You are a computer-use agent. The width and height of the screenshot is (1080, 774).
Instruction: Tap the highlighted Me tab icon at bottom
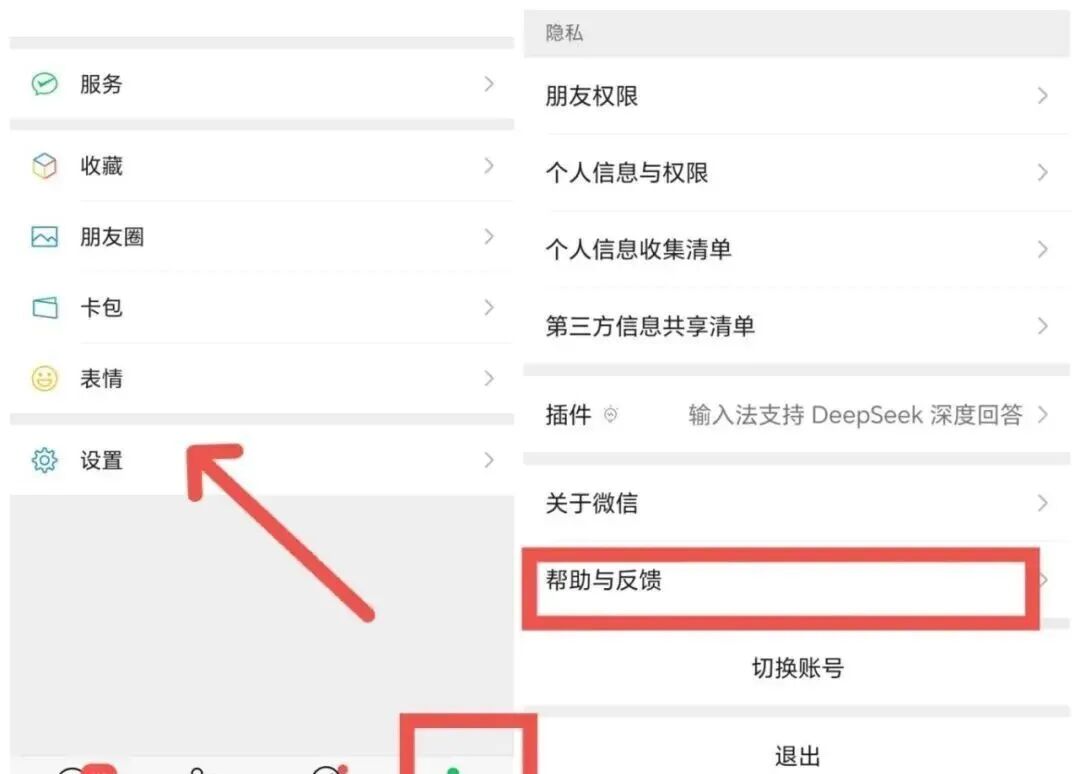tap(453, 770)
